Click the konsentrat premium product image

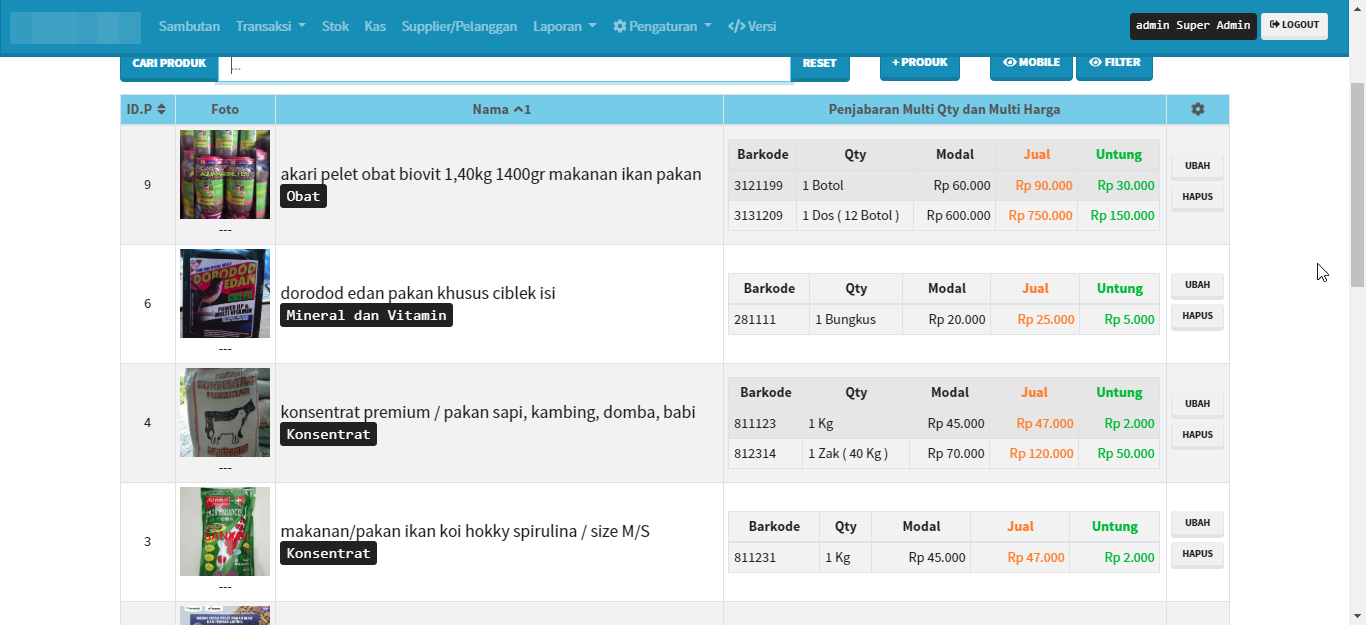pos(225,412)
